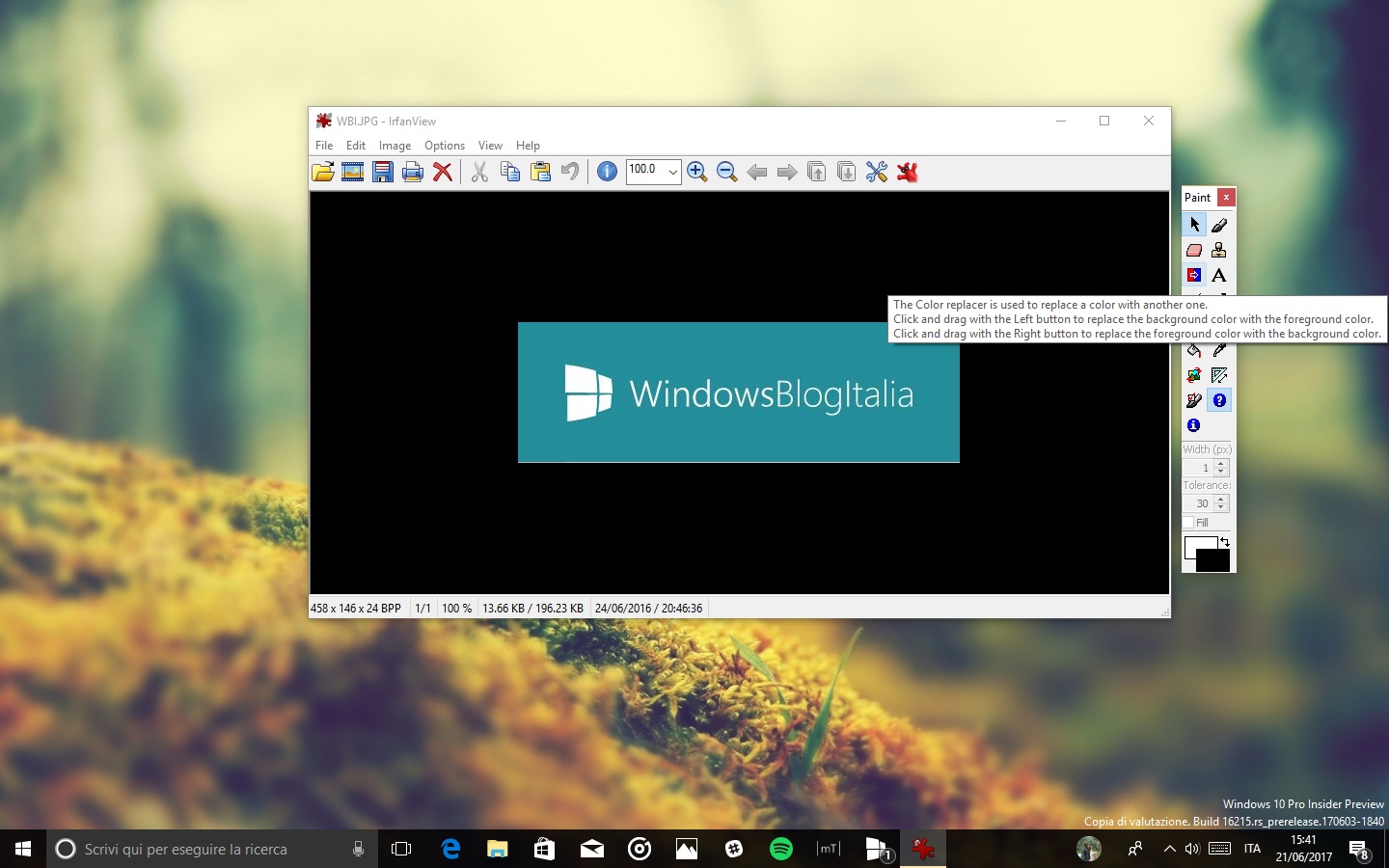
Task: Click the Width (px) value field
Action: [1198, 468]
